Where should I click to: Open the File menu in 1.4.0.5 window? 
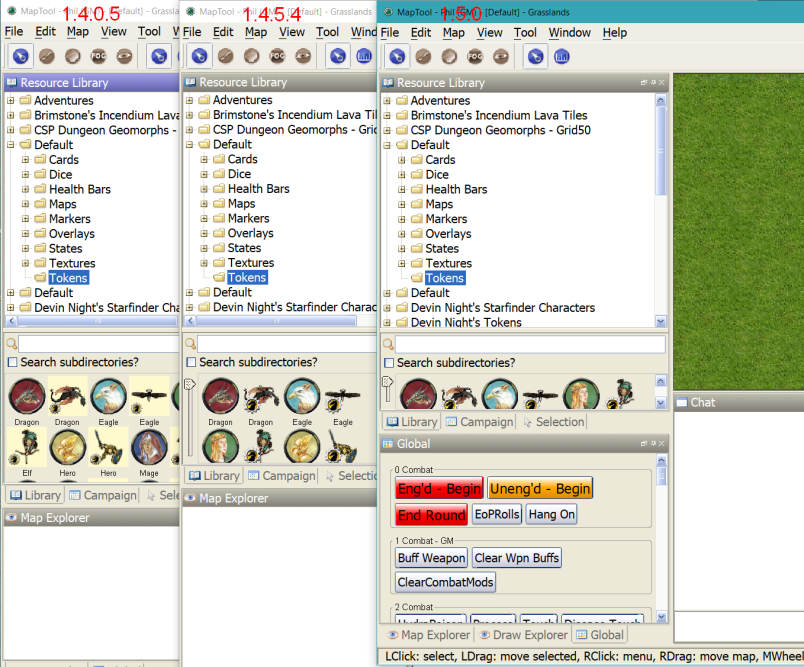tap(14, 32)
